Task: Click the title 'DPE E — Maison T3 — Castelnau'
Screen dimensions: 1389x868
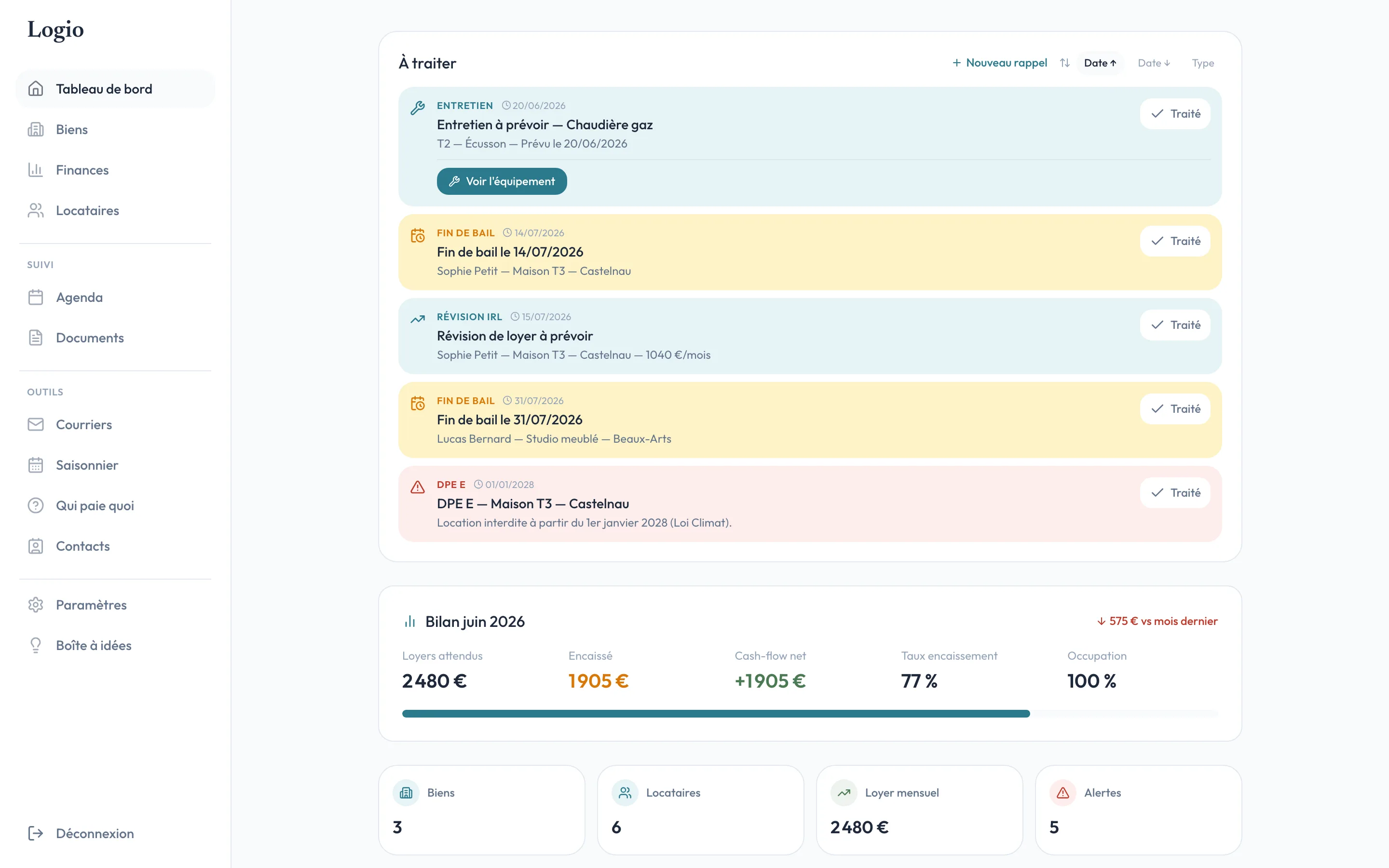Action: coord(532,503)
